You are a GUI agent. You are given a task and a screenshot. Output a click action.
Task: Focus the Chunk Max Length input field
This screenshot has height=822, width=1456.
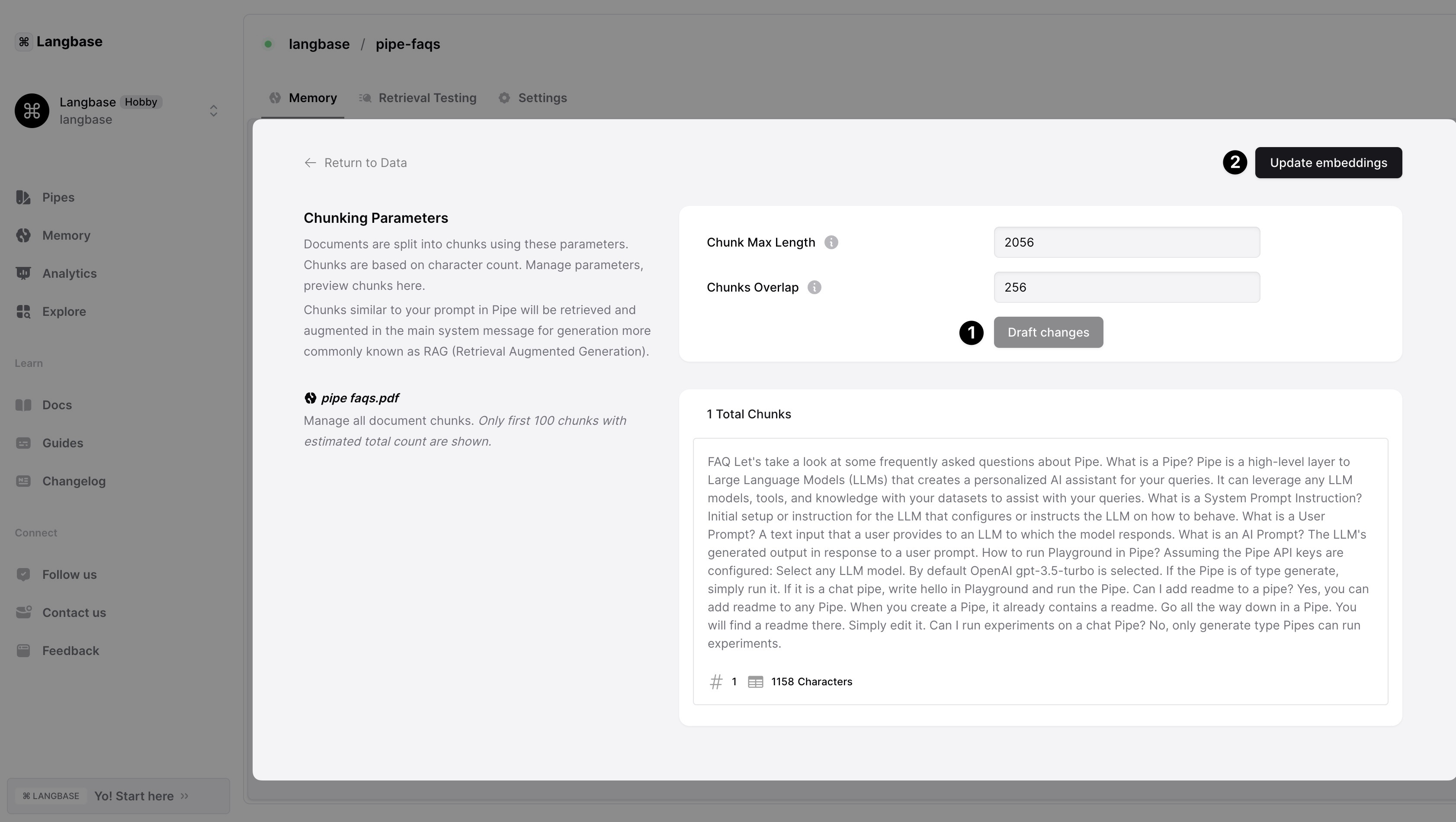(1126, 243)
